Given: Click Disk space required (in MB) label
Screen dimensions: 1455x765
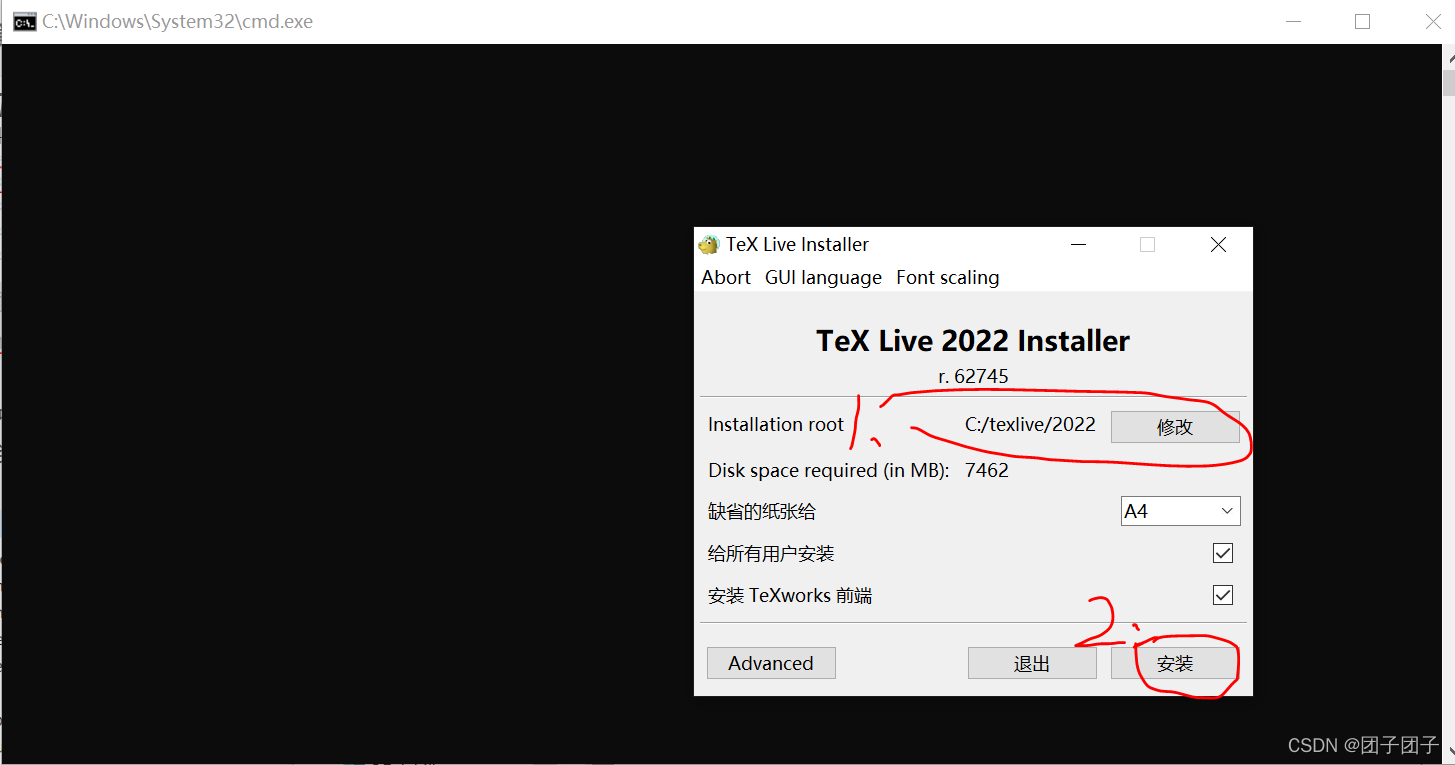Looking at the screenshot, I should (x=829, y=470).
